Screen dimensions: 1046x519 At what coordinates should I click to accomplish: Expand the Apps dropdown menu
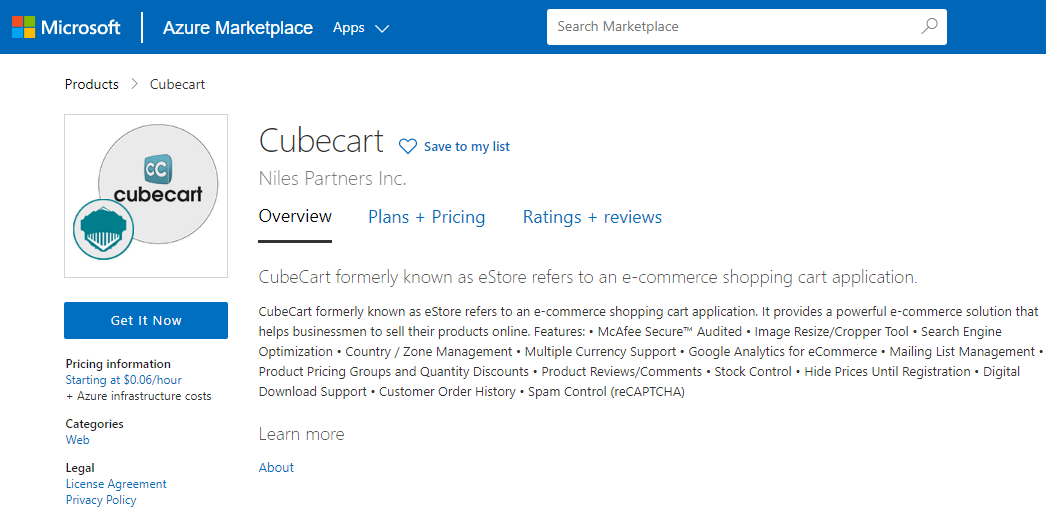tap(360, 28)
